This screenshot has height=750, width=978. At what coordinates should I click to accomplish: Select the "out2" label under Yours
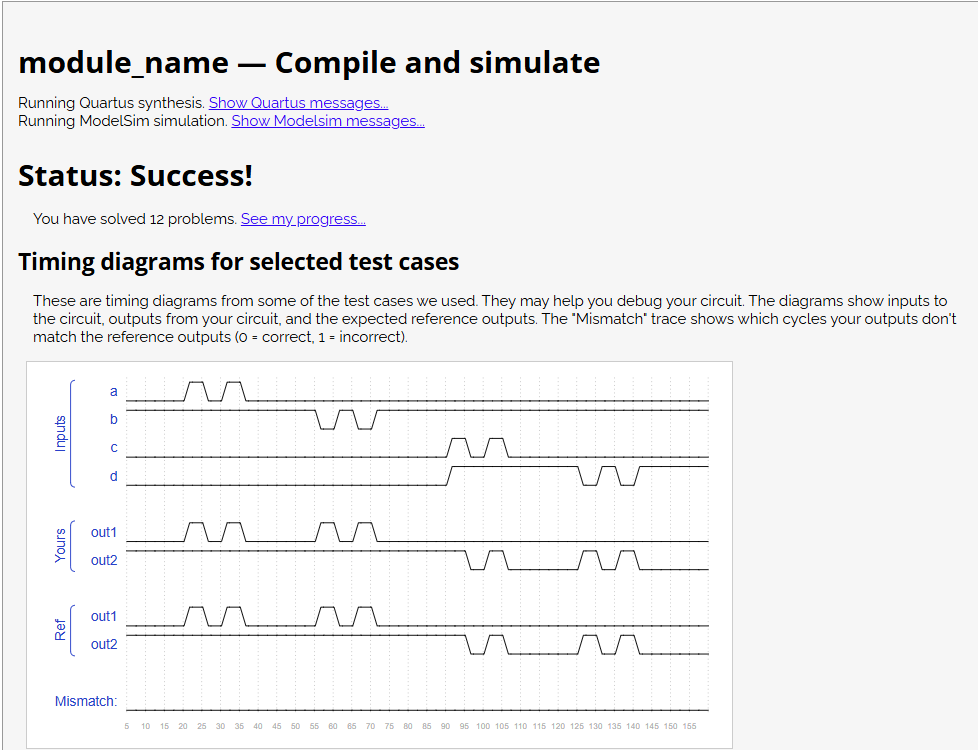tap(104, 560)
